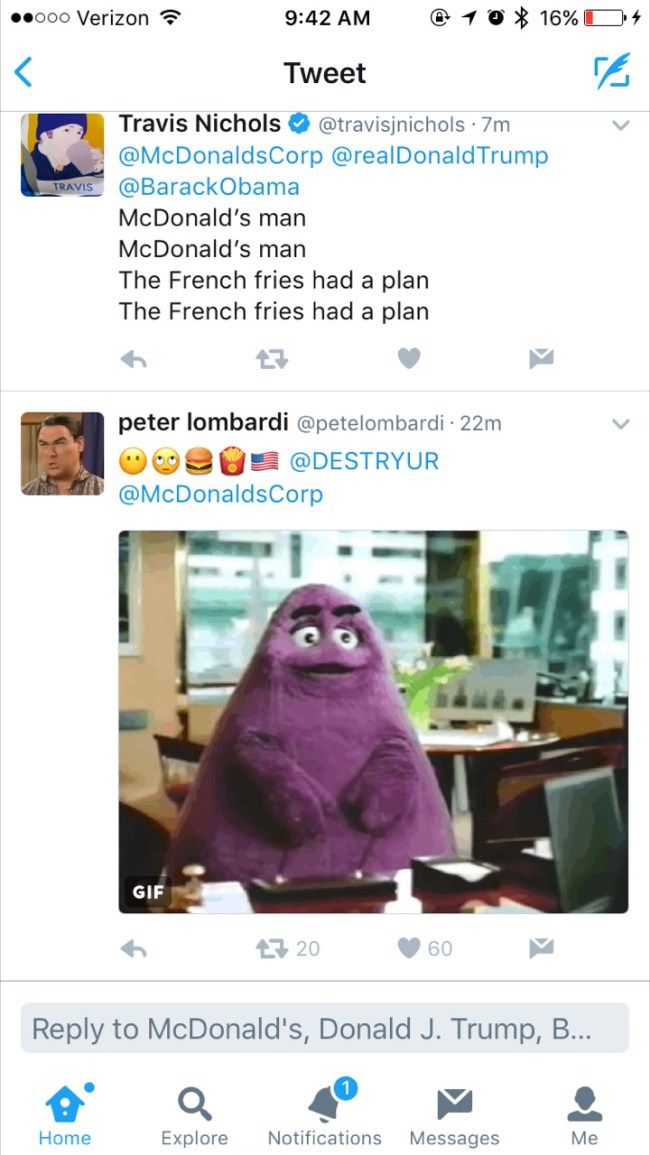The width and height of the screenshot is (650, 1155).
Task: Expand options chevron on peter lombardi's tweet
Action: pyautogui.click(x=621, y=424)
